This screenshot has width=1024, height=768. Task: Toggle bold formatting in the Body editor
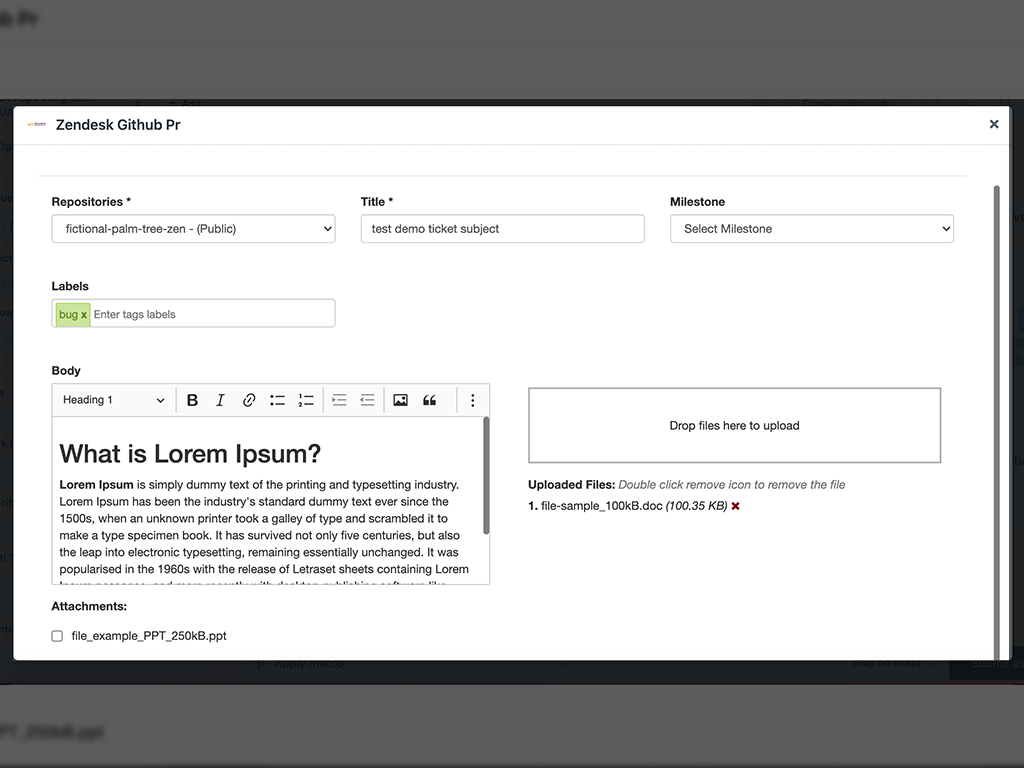pos(192,400)
